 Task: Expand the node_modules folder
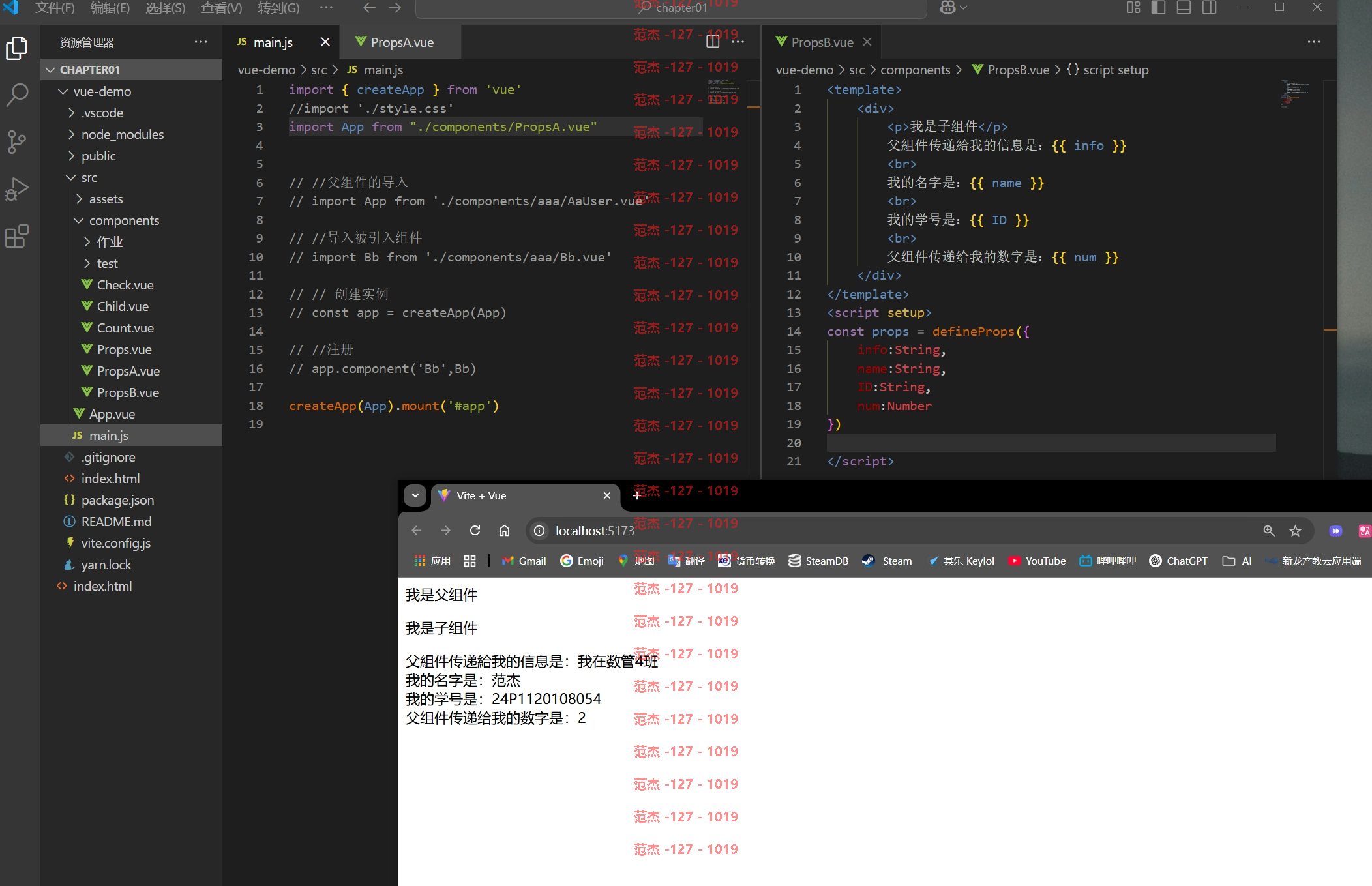[x=131, y=134]
